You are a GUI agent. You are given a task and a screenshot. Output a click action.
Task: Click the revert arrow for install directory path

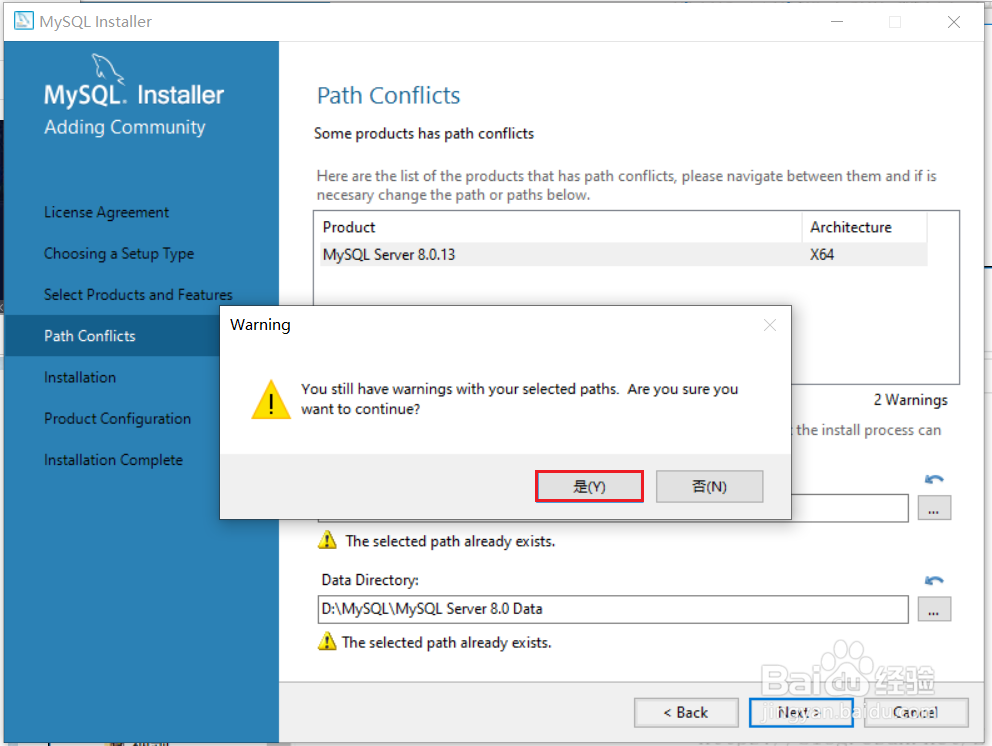click(x=934, y=479)
